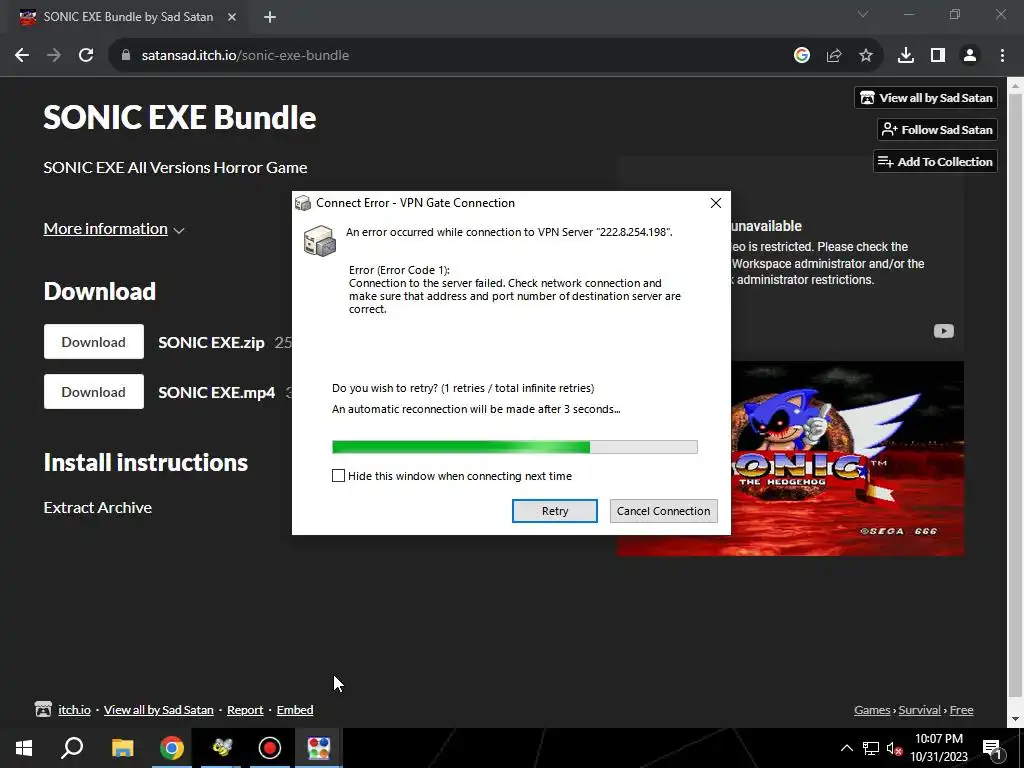Open the Windows Start menu
The image size is (1024, 768).
pos(24,748)
